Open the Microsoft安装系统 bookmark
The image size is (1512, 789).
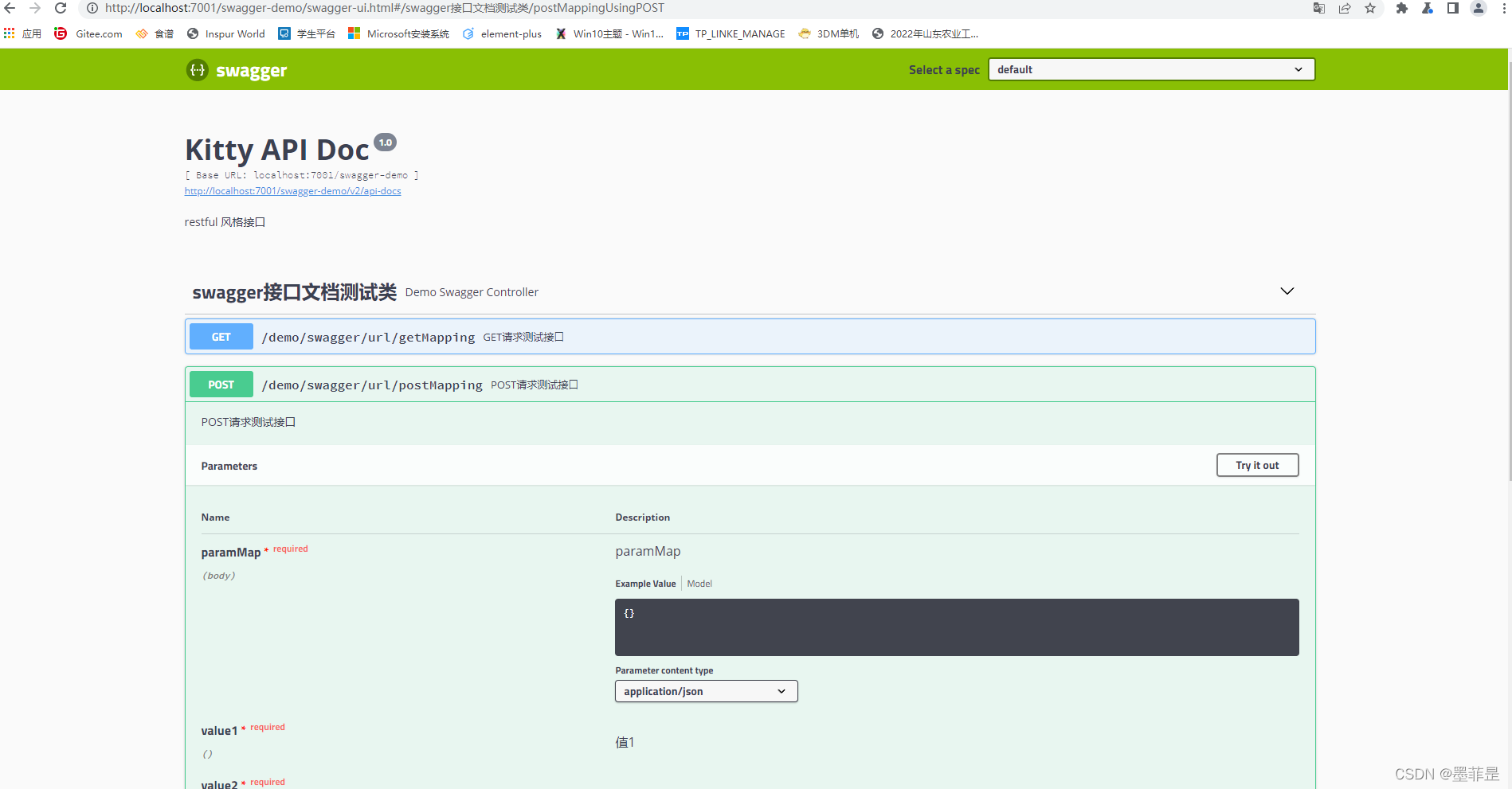tap(398, 33)
